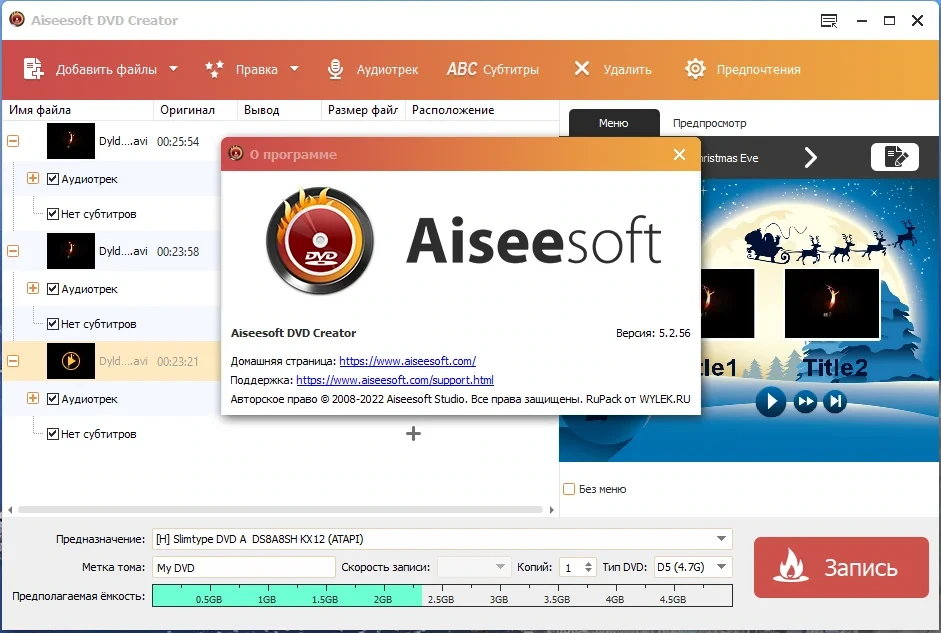The height and width of the screenshot is (633, 941).
Task: Open the Субтитры ABC toolbar item
Action: tap(492, 69)
